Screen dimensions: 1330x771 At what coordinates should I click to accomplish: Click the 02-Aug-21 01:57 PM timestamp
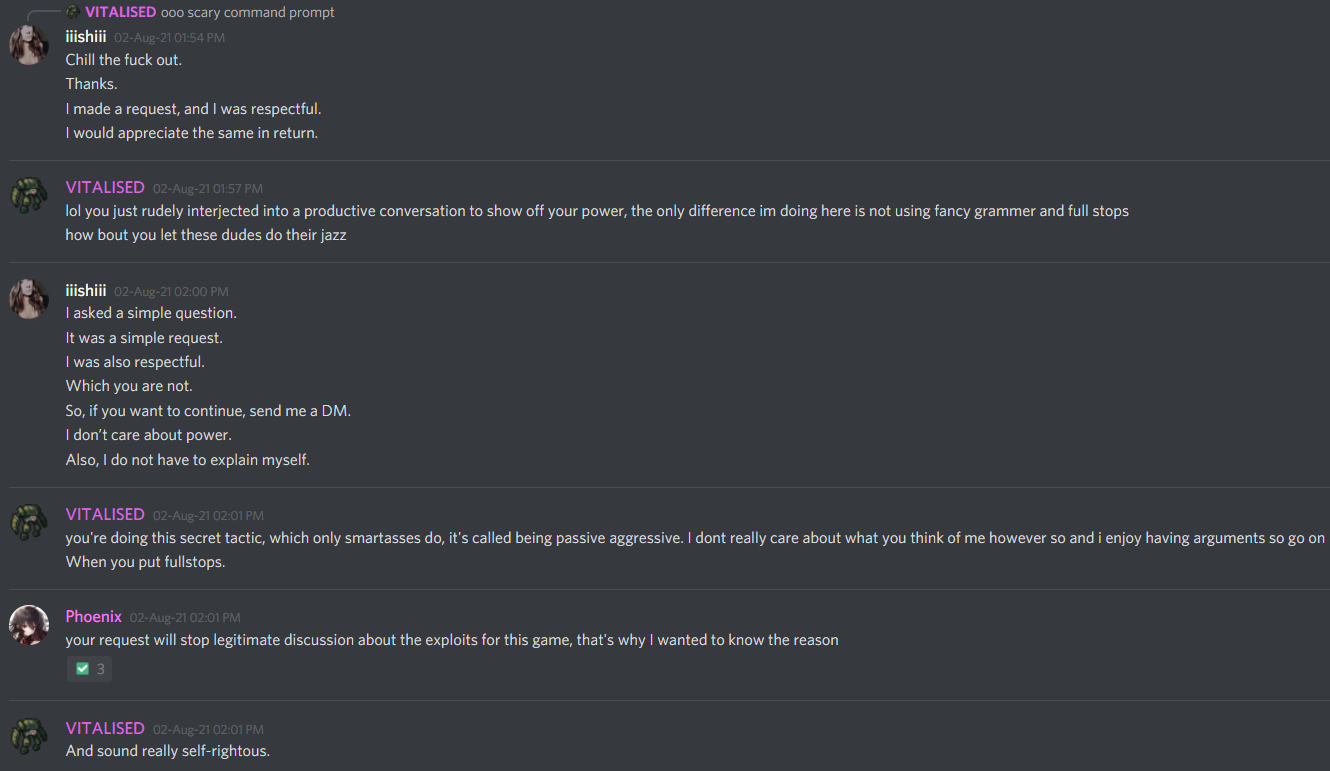coord(208,189)
